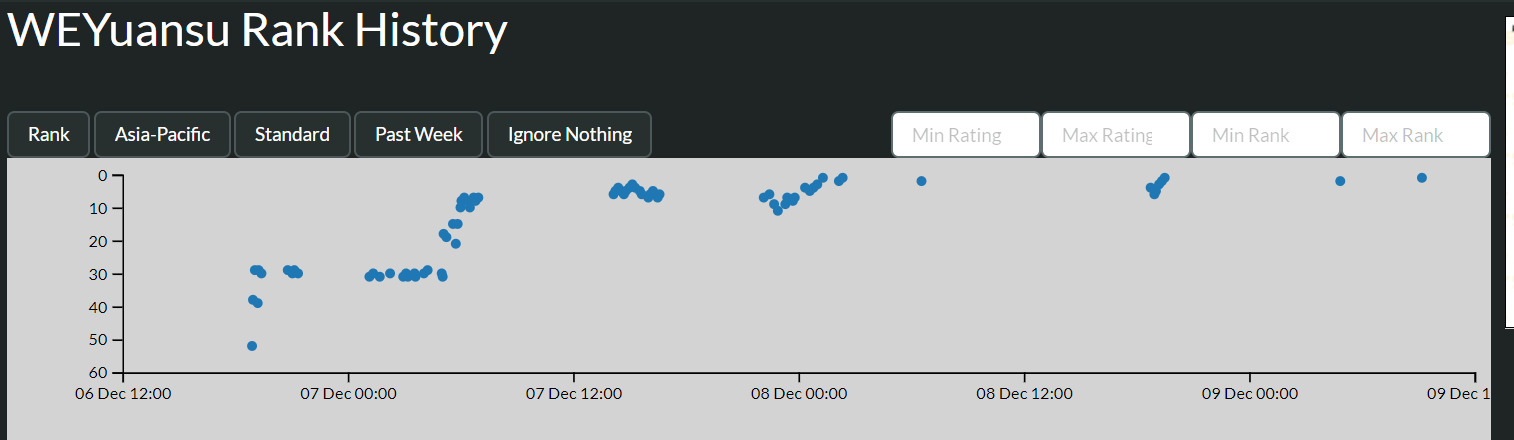1514x440 pixels.
Task: Click the isolated point between 08 Dec 00:00 and 12:00
Action: [x=921, y=181]
